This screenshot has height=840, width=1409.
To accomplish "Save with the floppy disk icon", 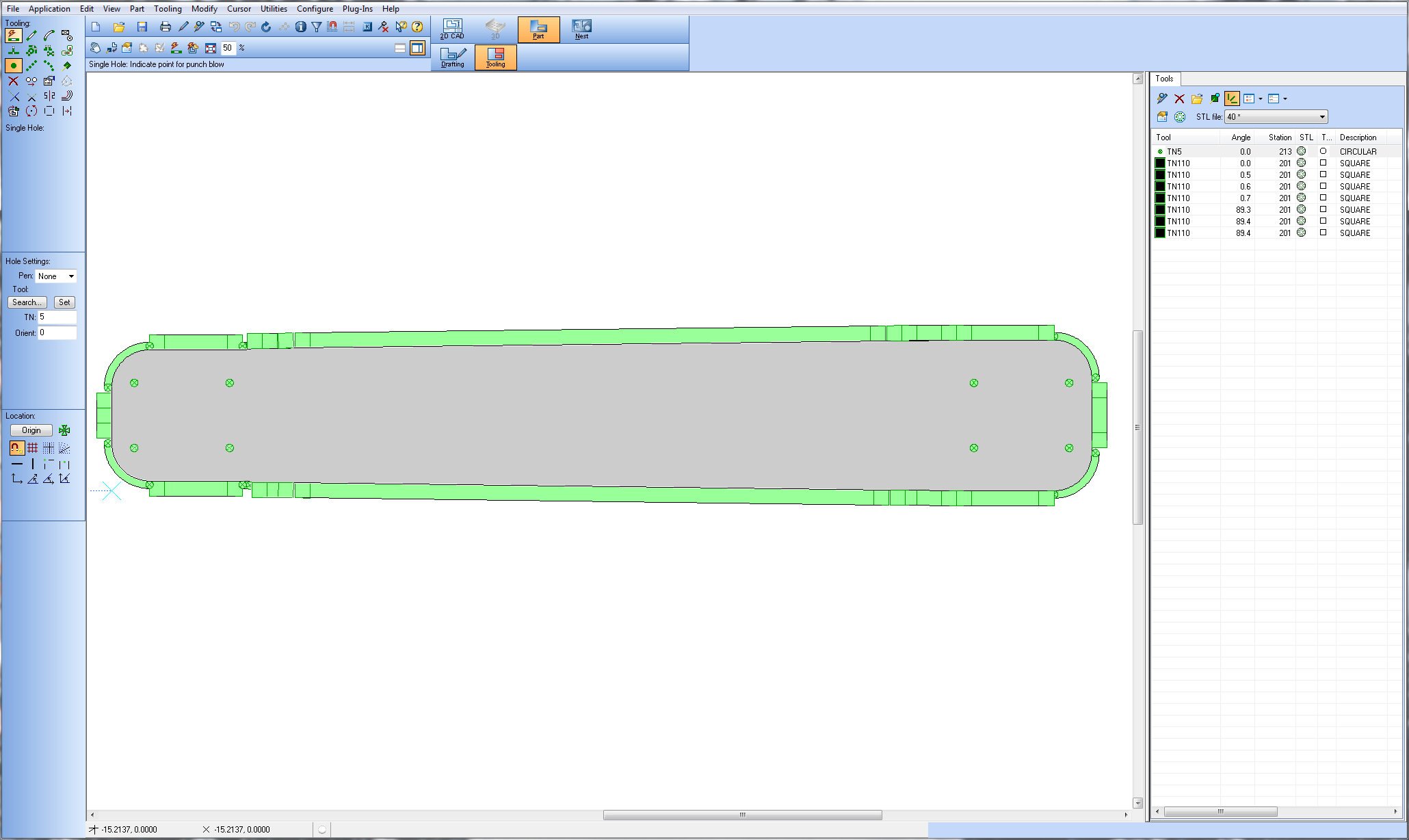I will tap(142, 27).
